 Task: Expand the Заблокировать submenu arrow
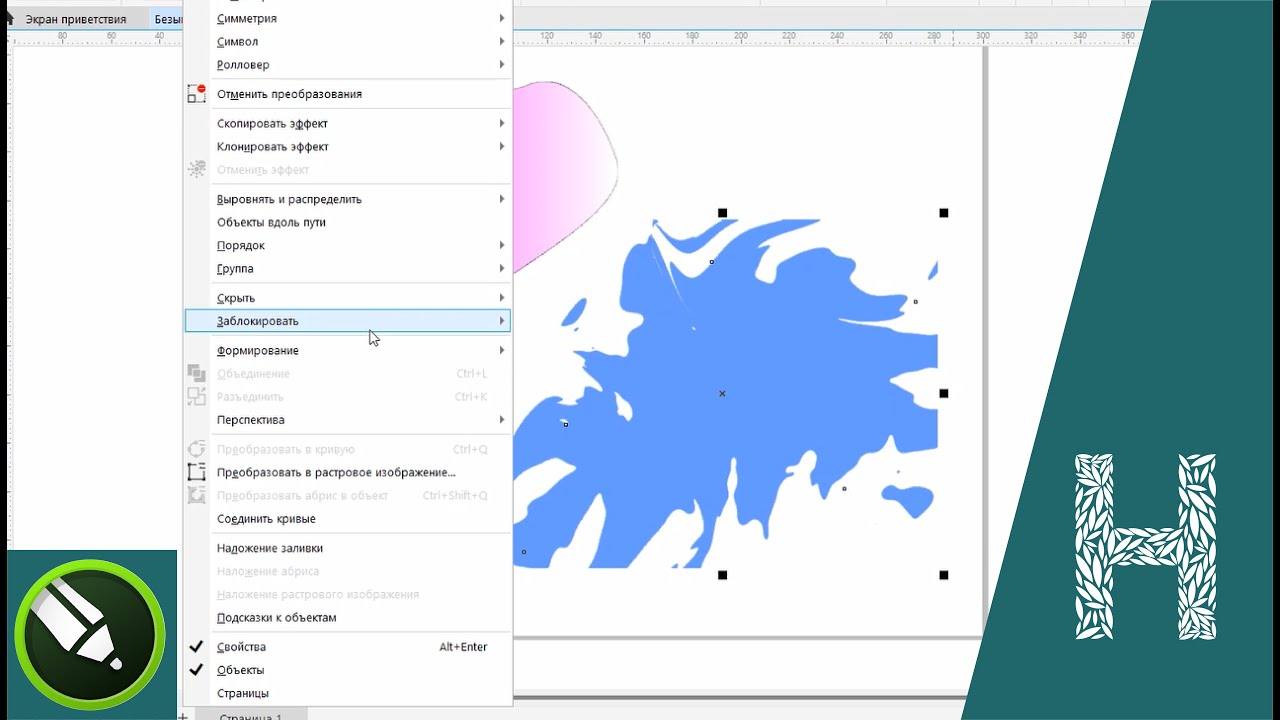click(502, 321)
